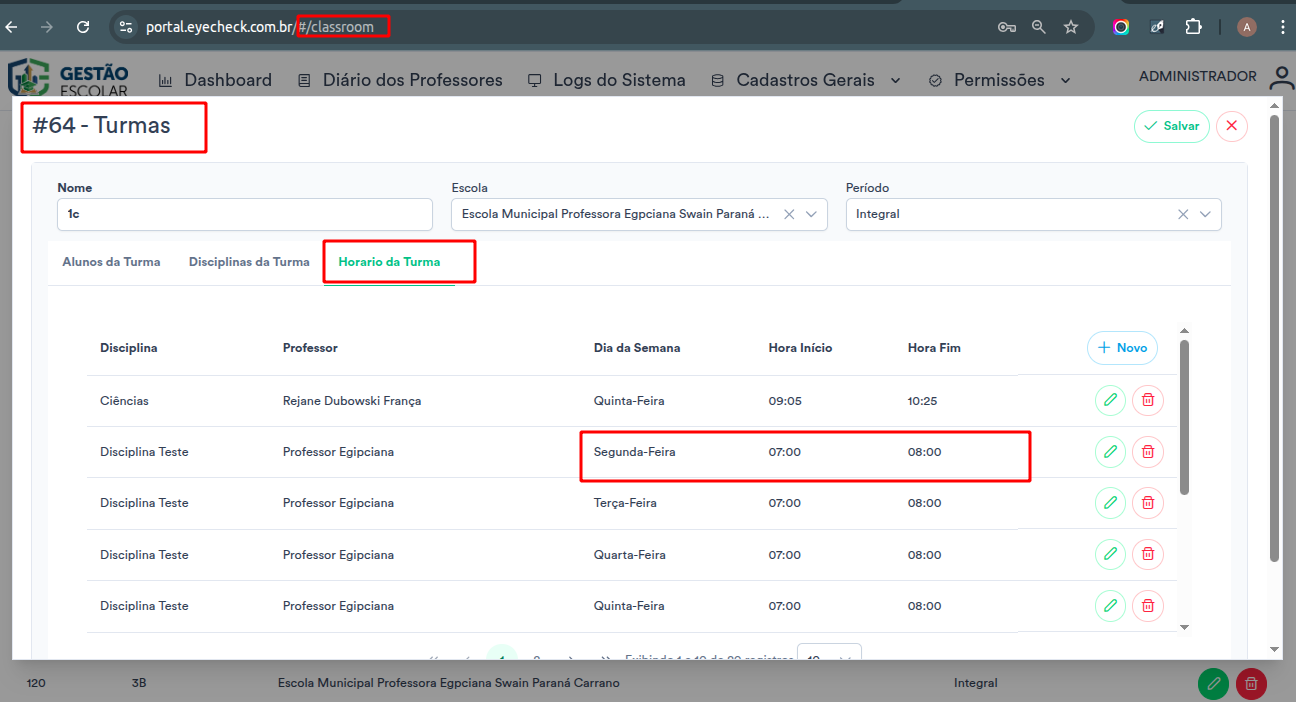Delete the Disciplina Teste Quinta-Feira entry
The height and width of the screenshot is (702, 1296).
pos(1148,606)
